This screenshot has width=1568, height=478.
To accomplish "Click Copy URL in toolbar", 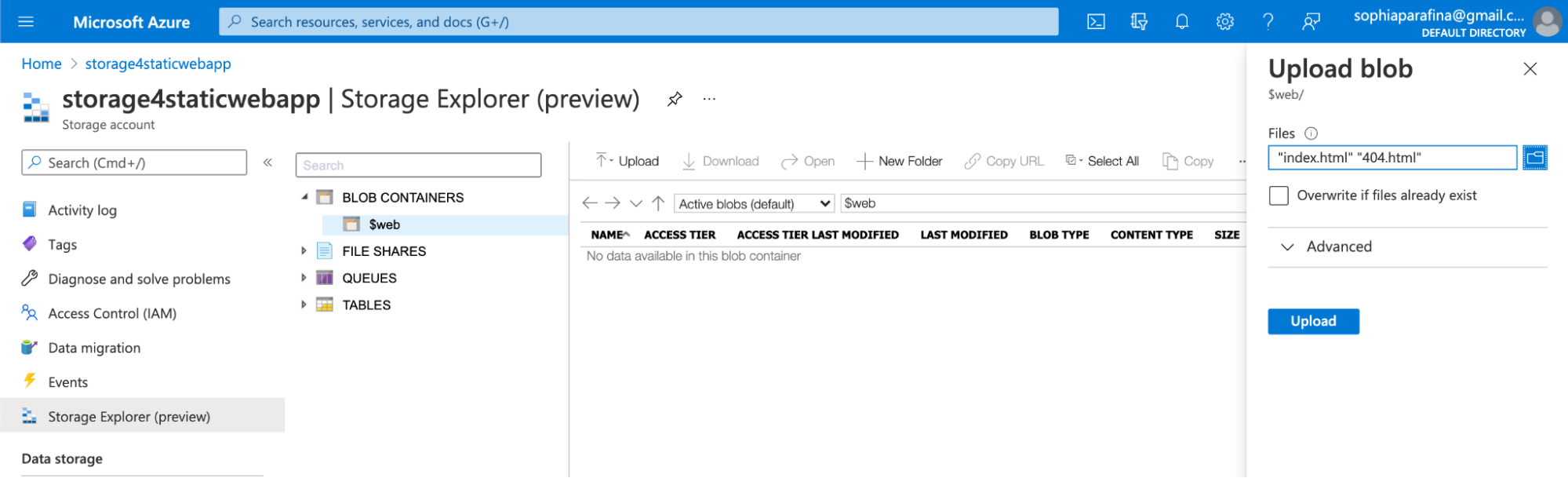I will coord(1004,161).
